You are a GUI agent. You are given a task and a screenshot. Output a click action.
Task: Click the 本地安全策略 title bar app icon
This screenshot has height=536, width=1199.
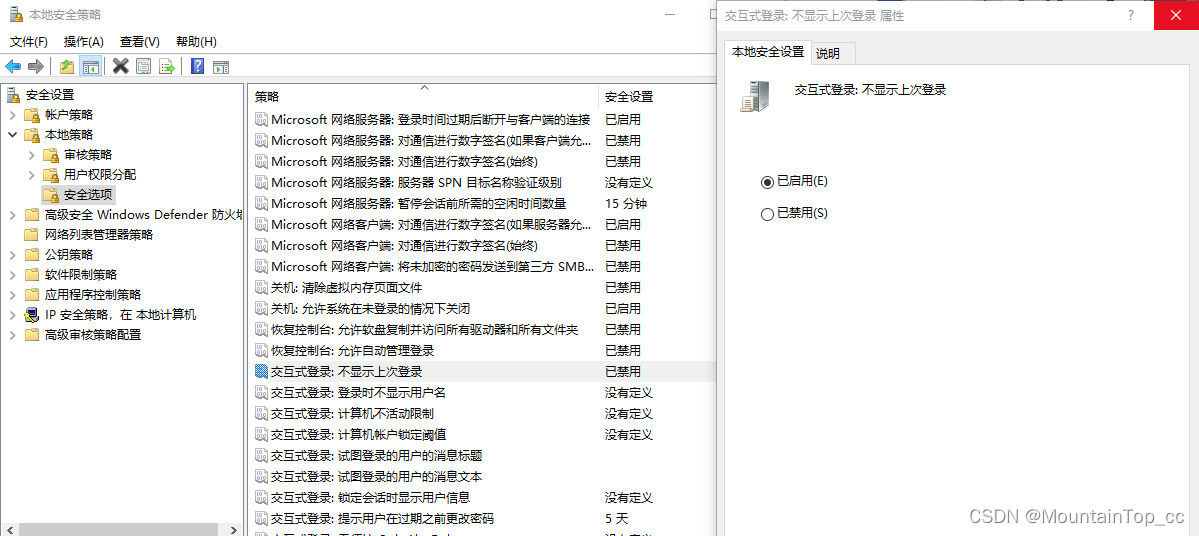(15, 15)
